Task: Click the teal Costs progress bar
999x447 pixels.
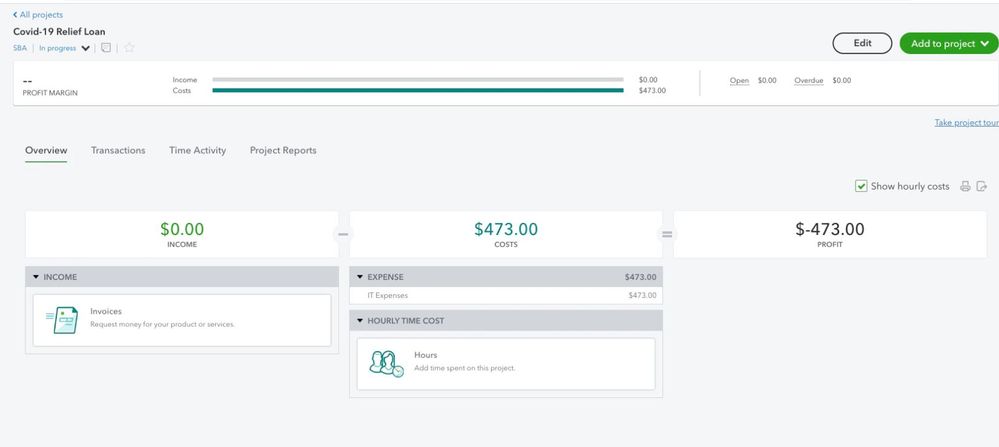Action: coord(417,91)
